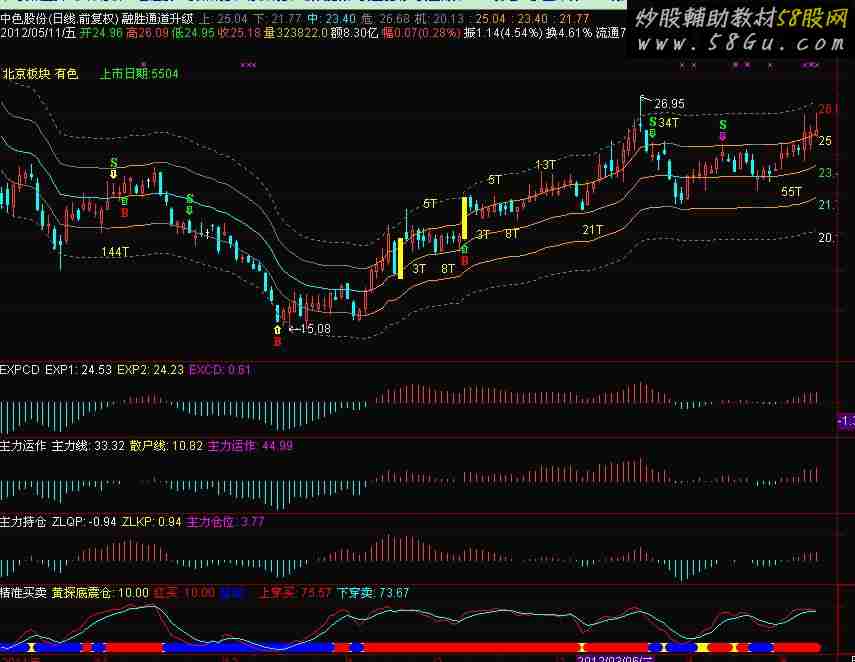This screenshot has height=662, width=855.
Task: Click the ZLKP: 0.94 value
Action: pos(152,522)
